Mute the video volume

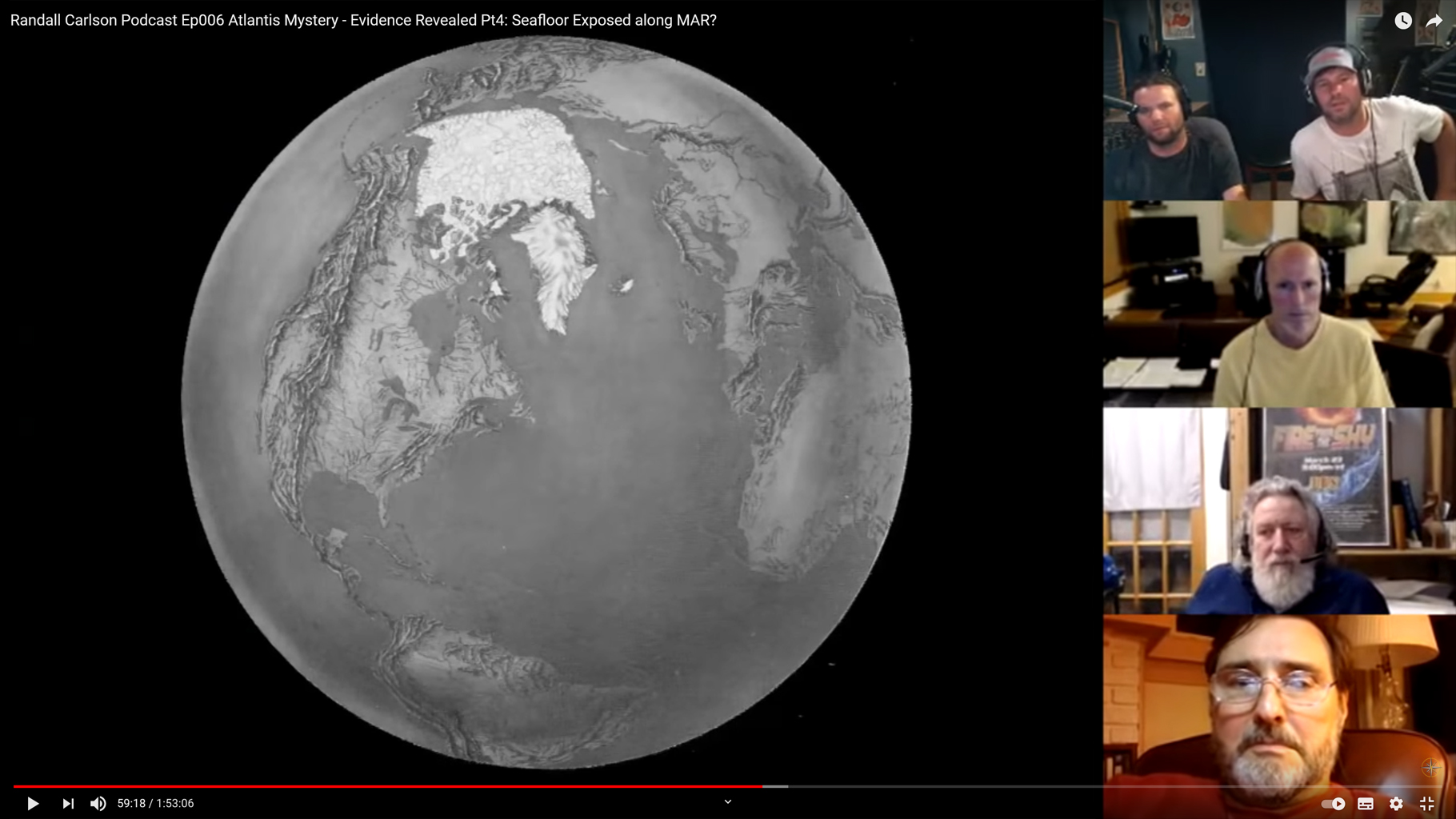pos(98,803)
